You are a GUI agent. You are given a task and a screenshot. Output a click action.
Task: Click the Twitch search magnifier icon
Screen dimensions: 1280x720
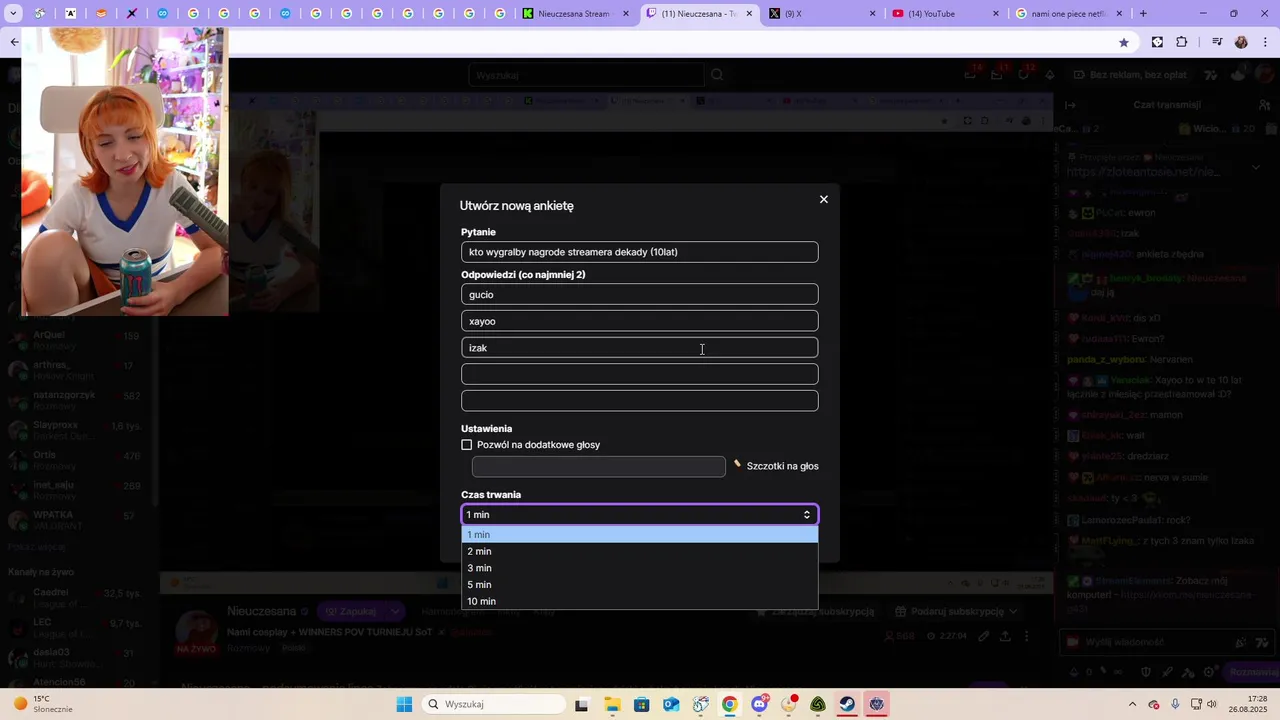[x=717, y=75]
